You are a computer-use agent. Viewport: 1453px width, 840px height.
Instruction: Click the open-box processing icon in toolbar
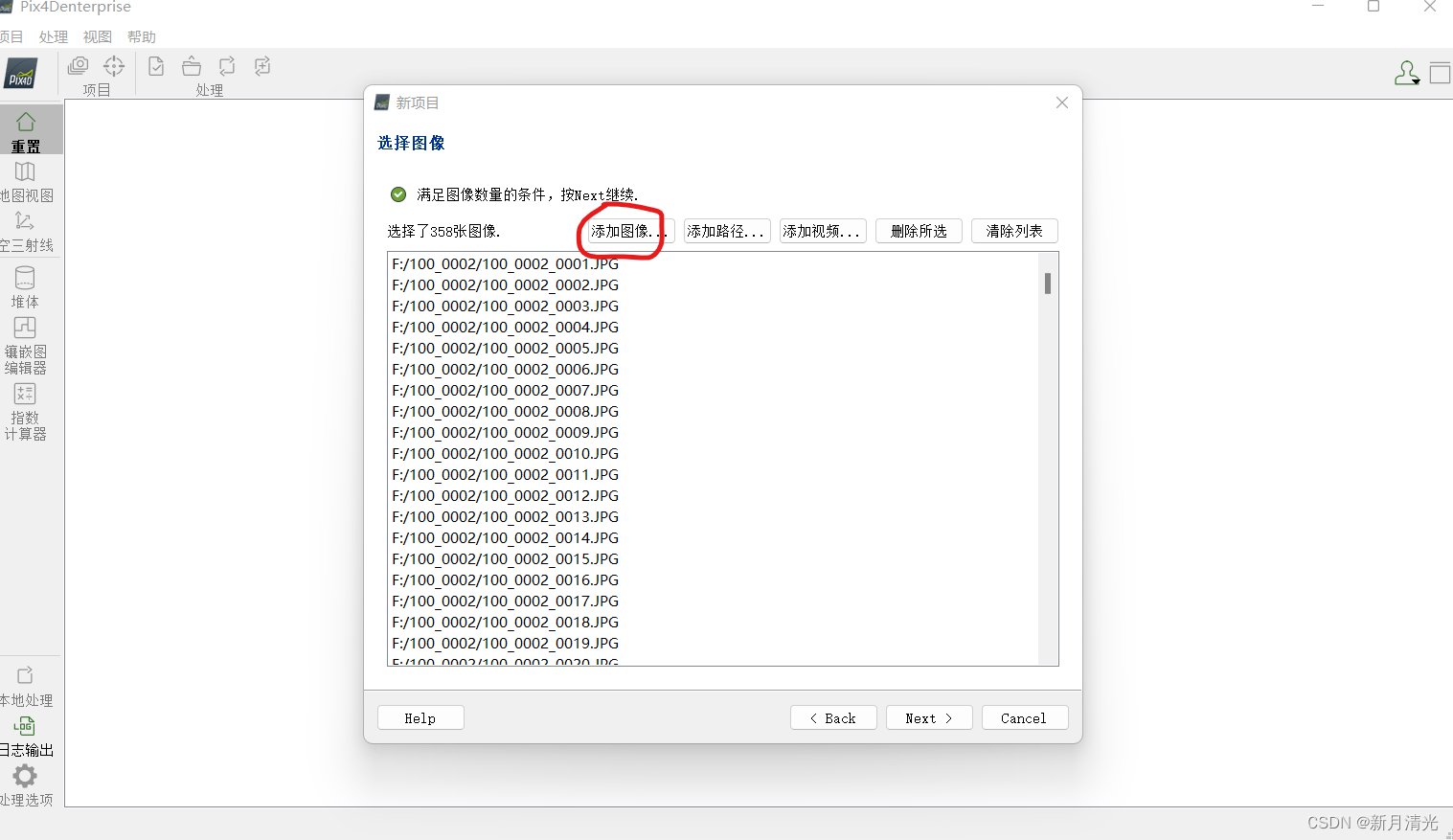pyautogui.click(x=192, y=66)
